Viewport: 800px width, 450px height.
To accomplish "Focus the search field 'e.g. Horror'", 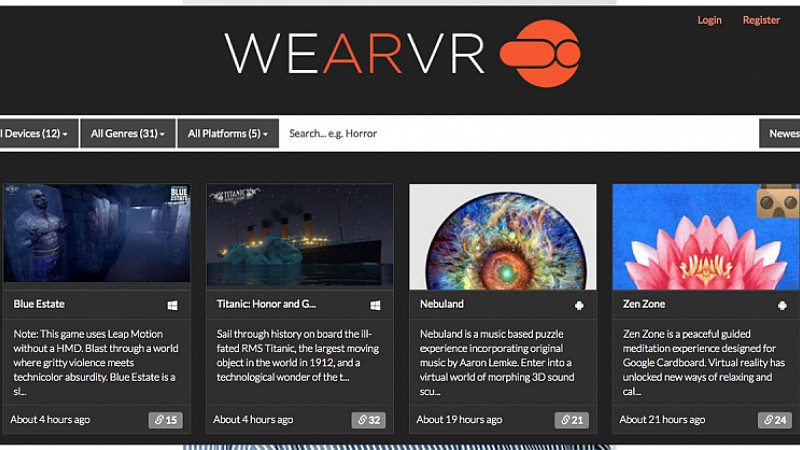I will click(518, 134).
